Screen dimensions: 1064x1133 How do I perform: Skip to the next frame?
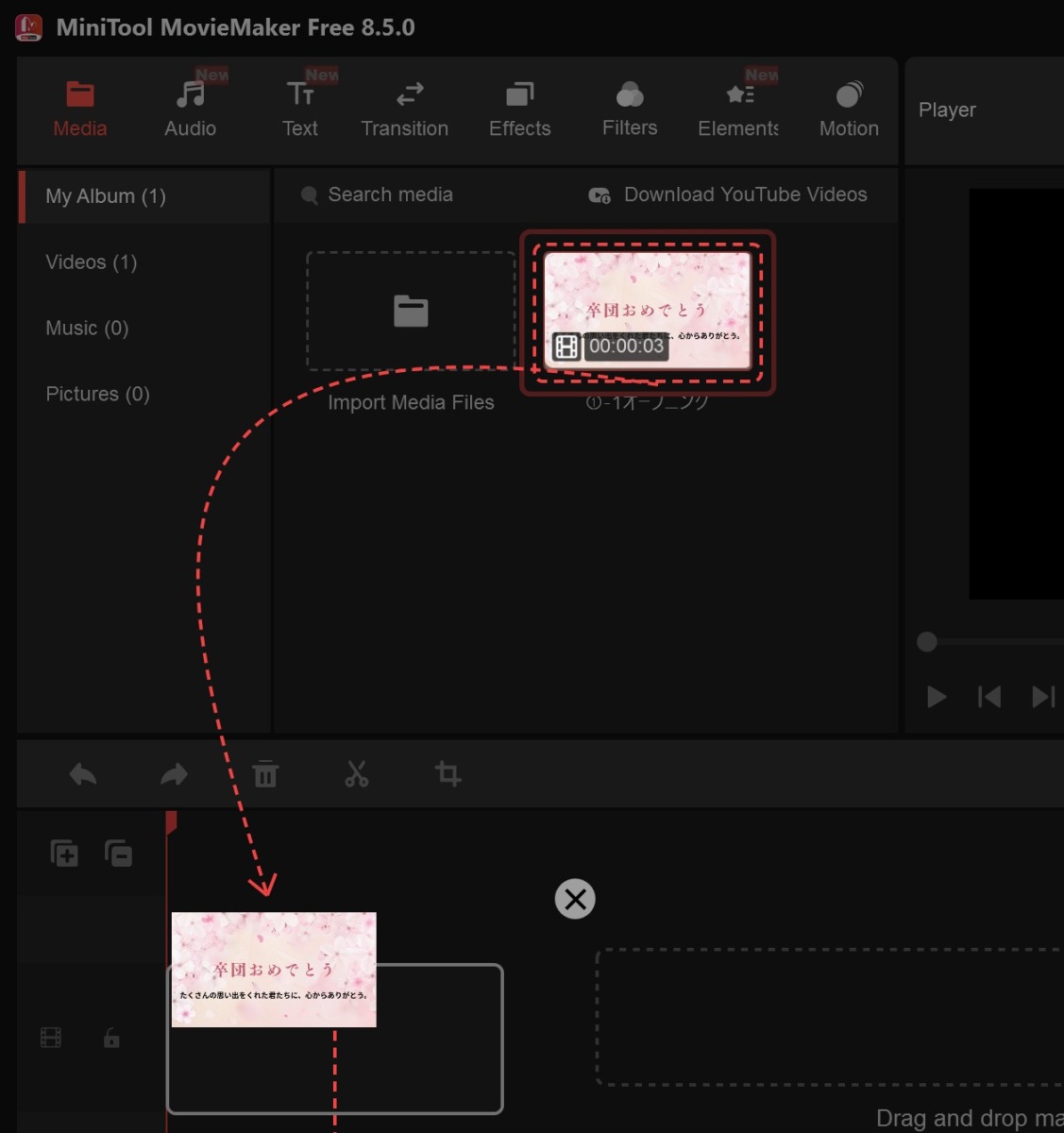click(x=1042, y=697)
